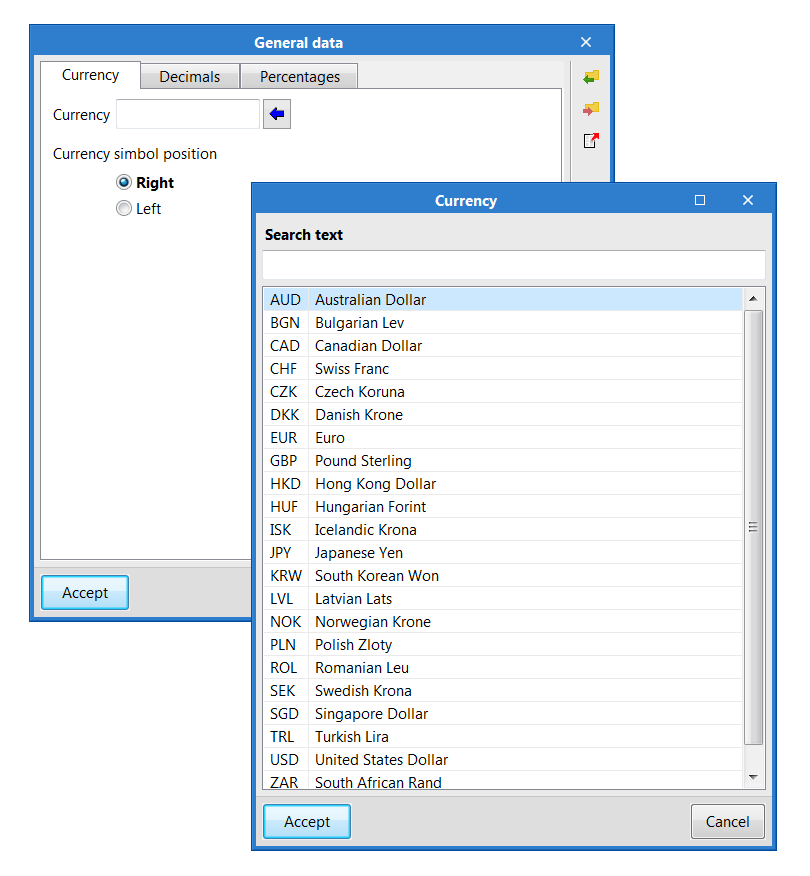Click the Currency text field
This screenshot has width=810, height=876.
(188, 114)
